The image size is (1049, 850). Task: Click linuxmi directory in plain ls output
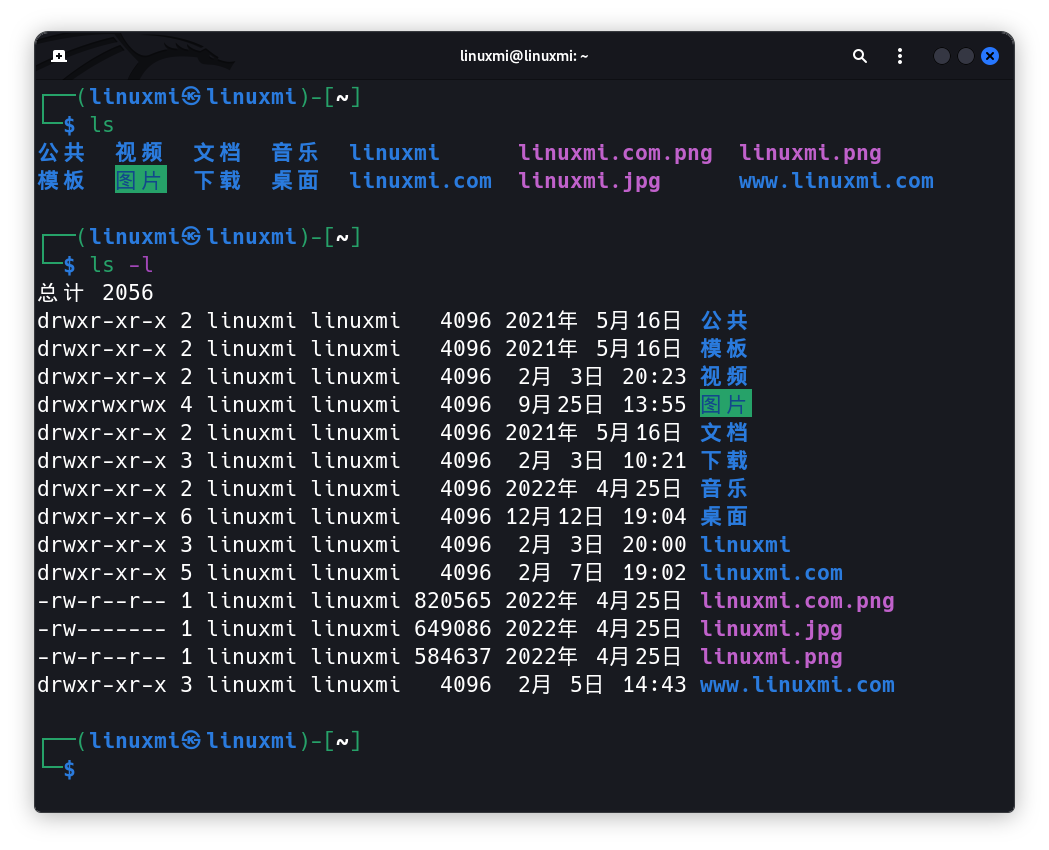coord(394,153)
